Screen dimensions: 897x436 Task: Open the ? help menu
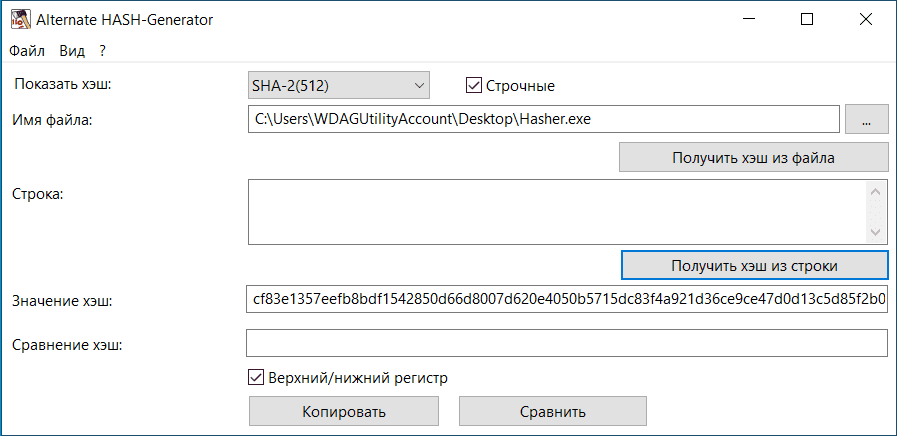coord(103,50)
